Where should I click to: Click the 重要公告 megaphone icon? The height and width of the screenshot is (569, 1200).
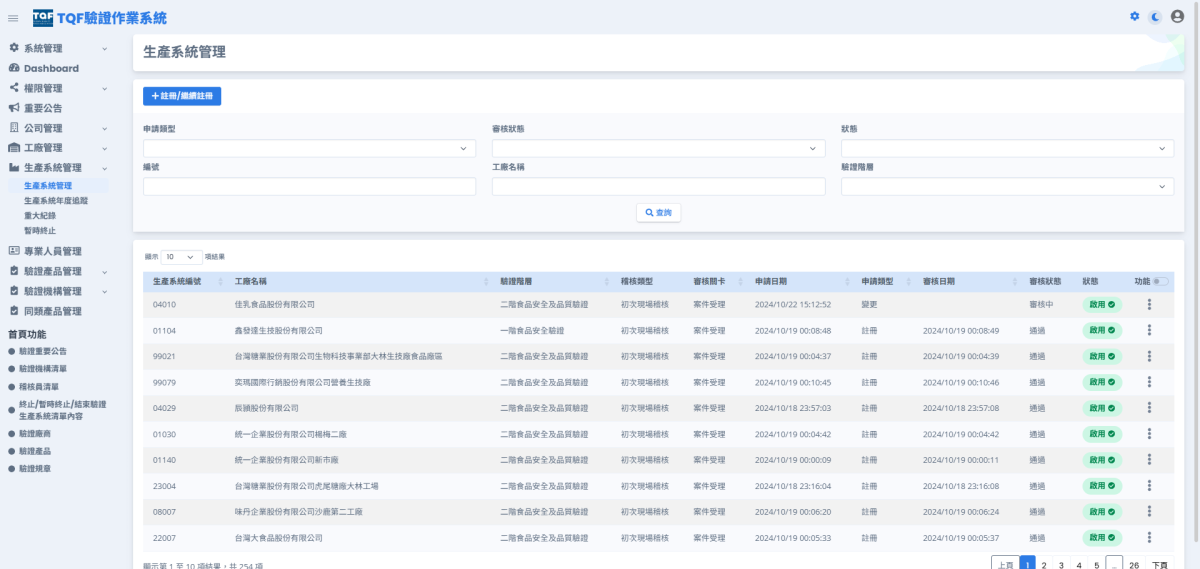(14, 107)
